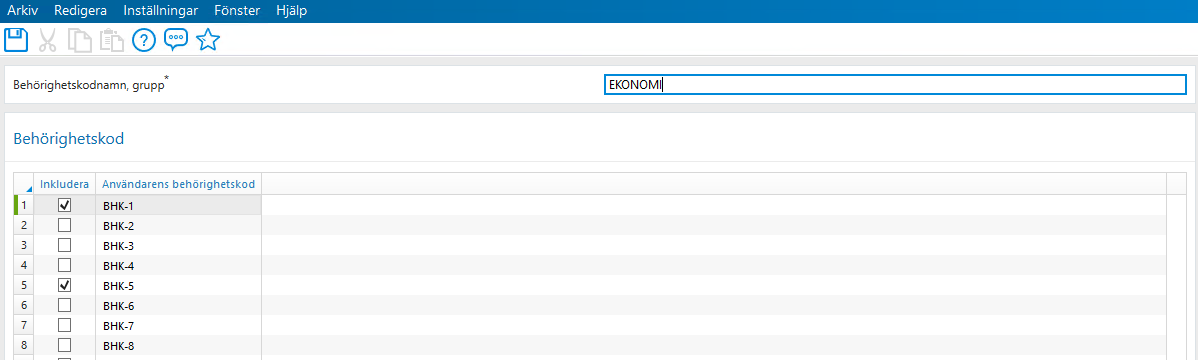Open the chat bubble comment icon

click(x=176, y=40)
